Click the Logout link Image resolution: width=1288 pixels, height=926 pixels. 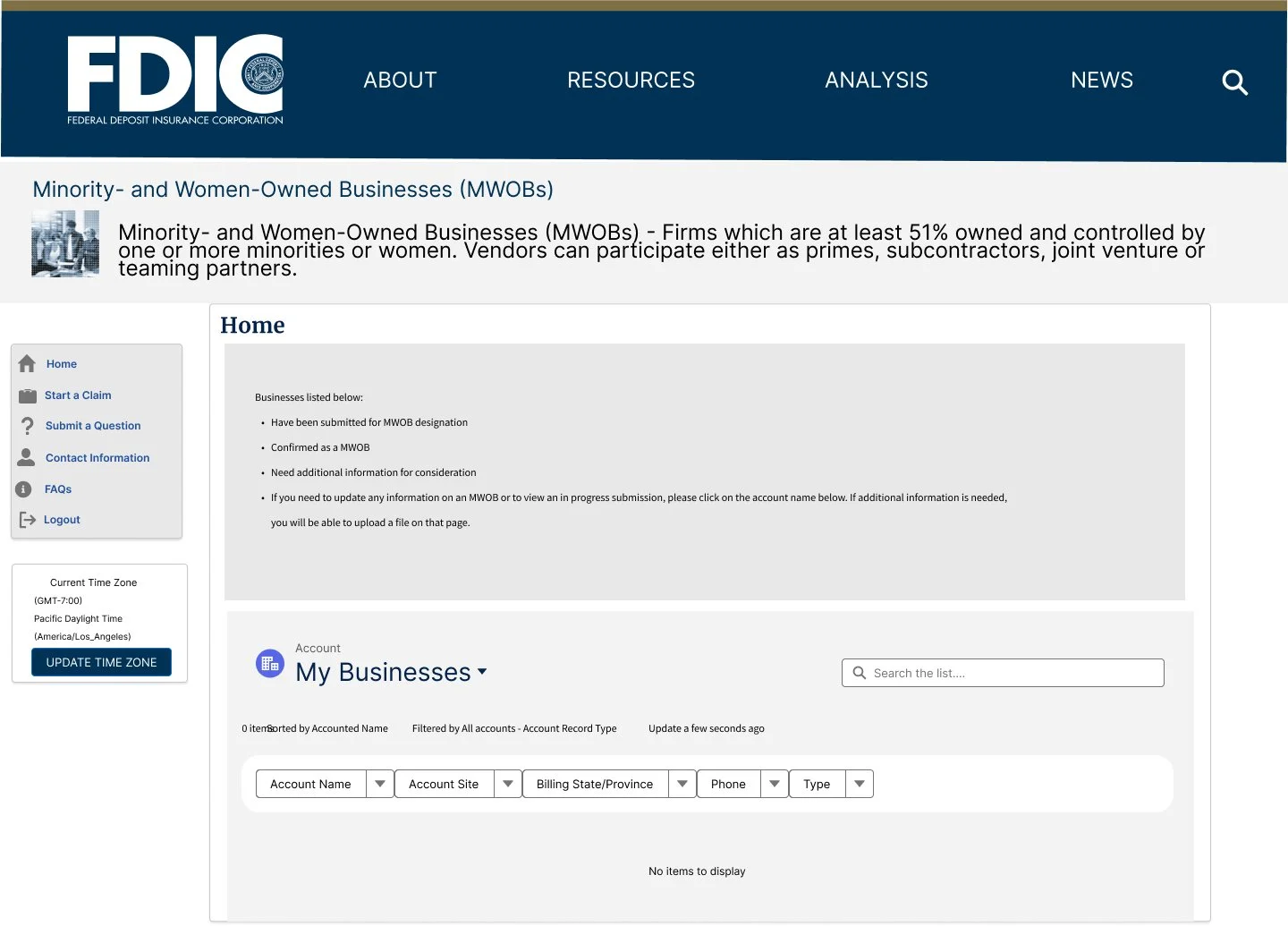62,520
